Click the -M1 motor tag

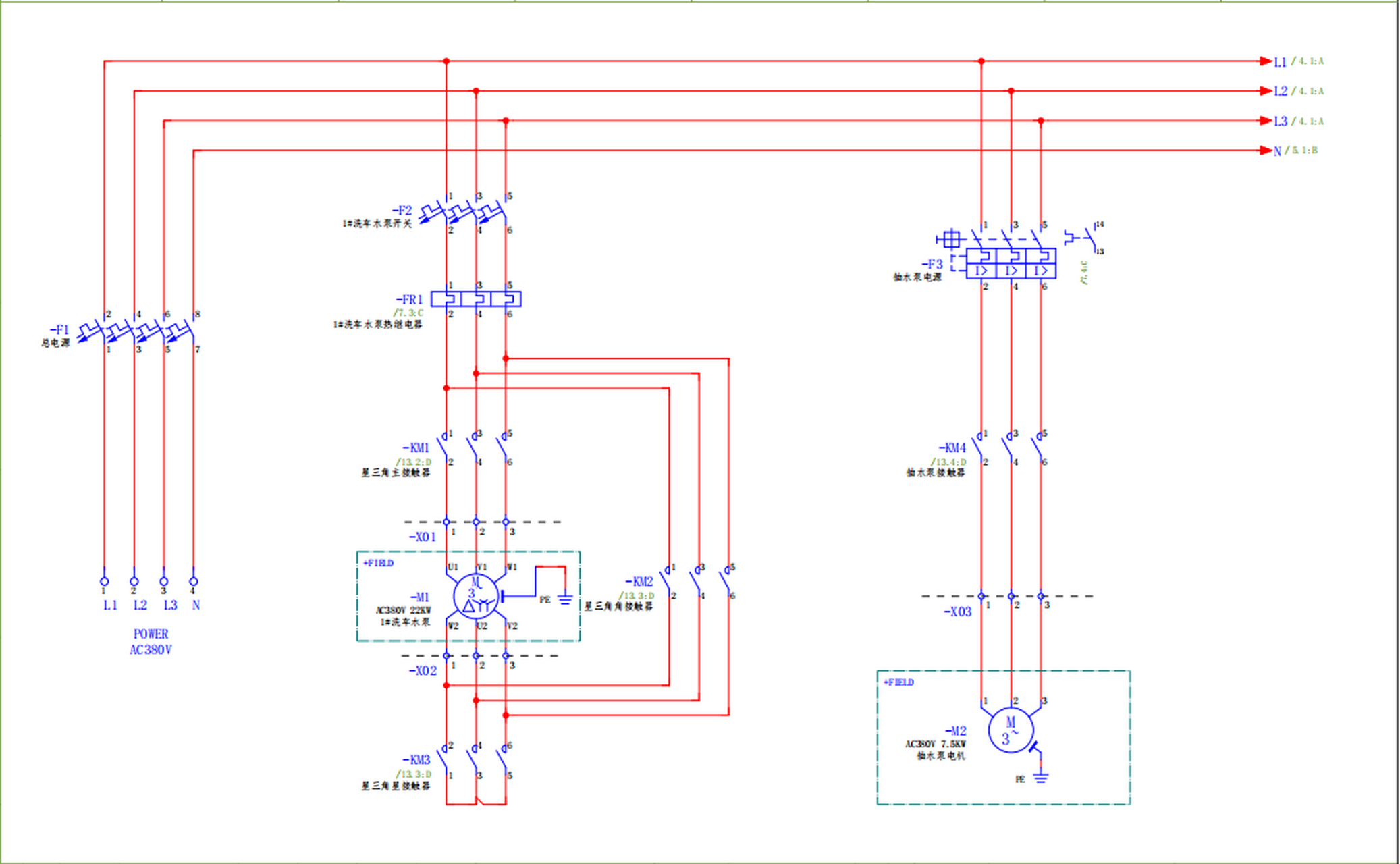(x=419, y=597)
